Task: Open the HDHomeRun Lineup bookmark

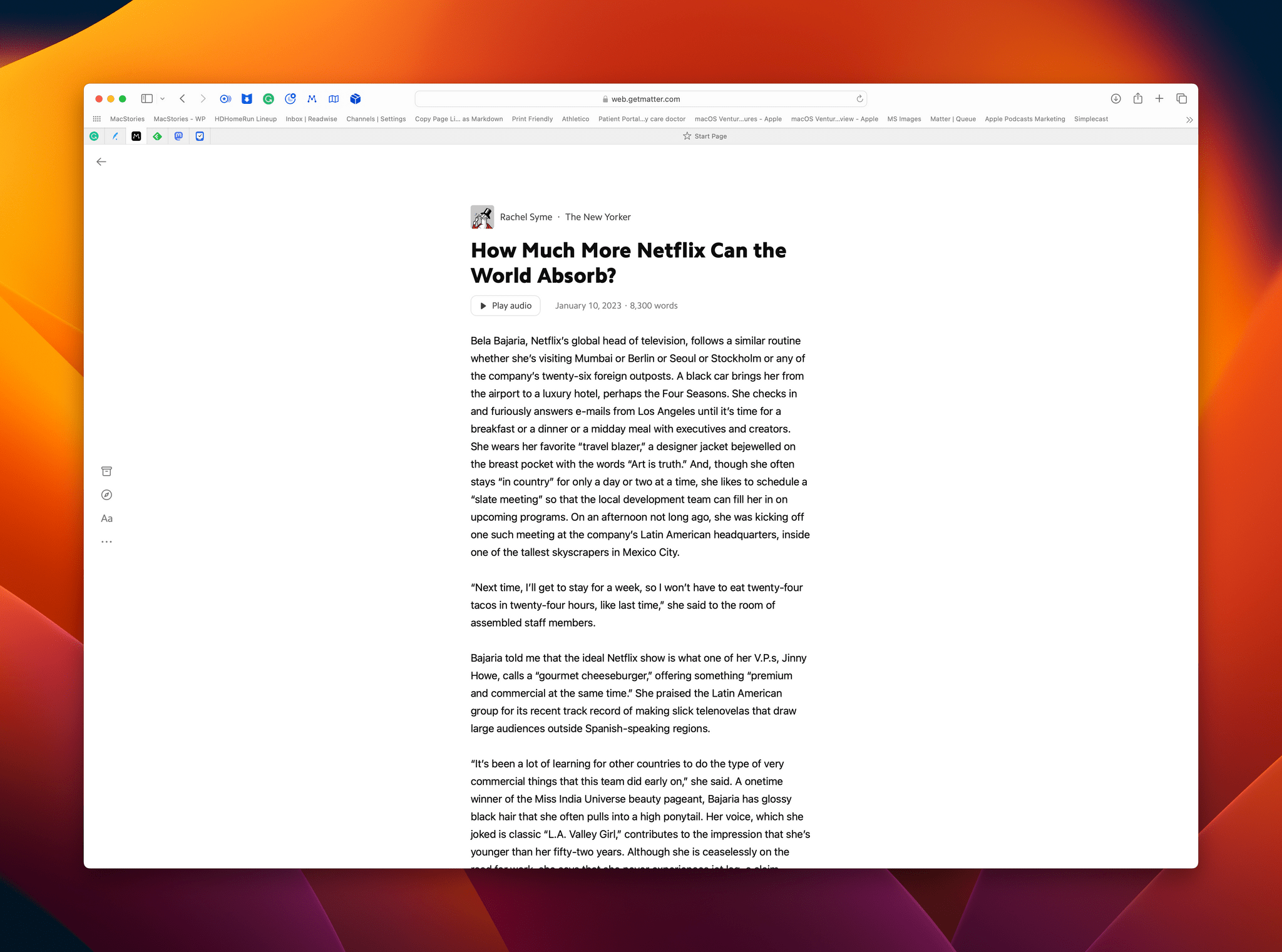Action: [x=245, y=119]
